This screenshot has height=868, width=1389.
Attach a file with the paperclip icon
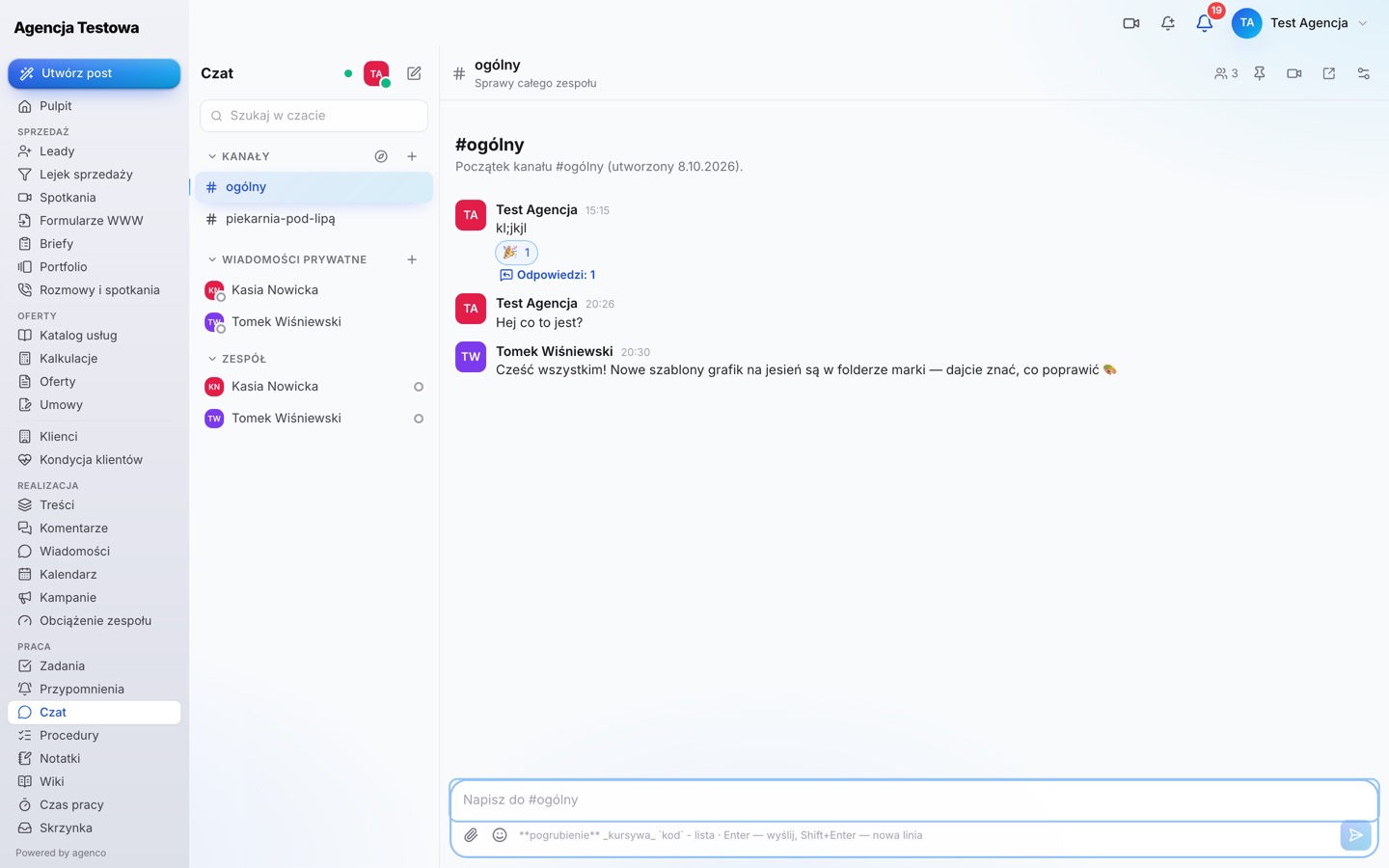point(471,835)
